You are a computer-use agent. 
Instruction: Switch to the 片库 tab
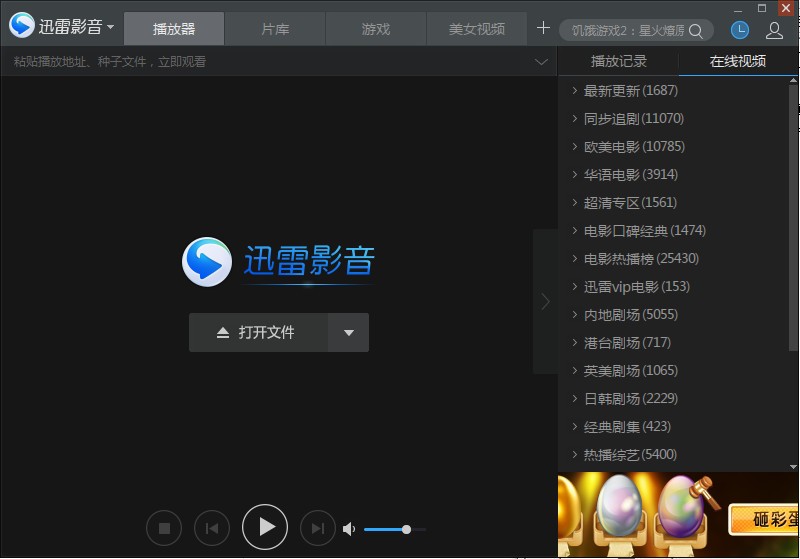pyautogui.click(x=275, y=29)
